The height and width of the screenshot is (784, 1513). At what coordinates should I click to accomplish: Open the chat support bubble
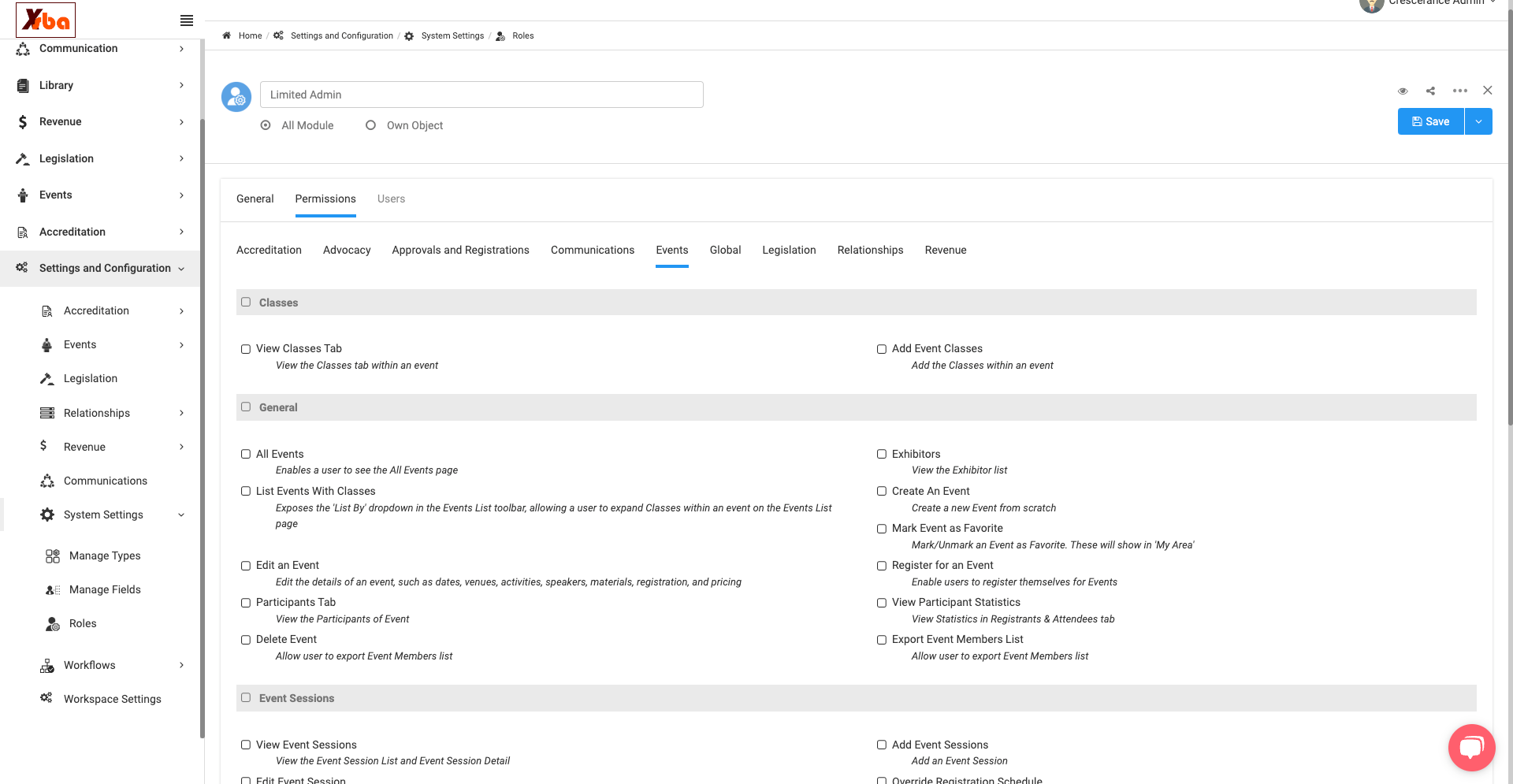click(x=1471, y=747)
